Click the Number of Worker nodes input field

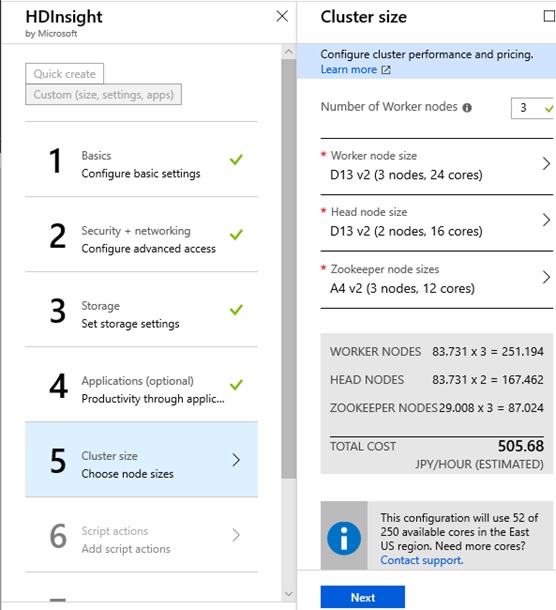click(532, 108)
